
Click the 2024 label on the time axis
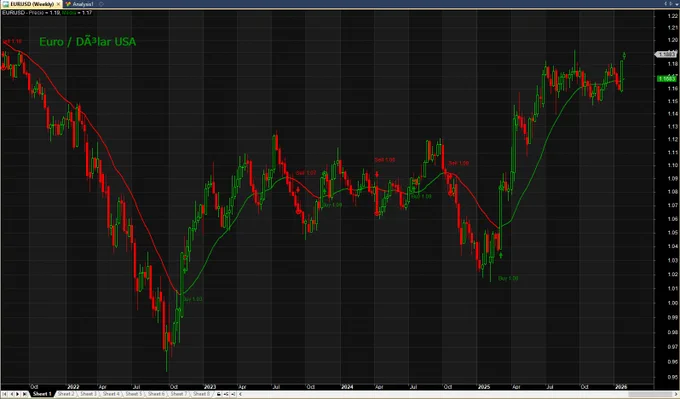point(347,386)
